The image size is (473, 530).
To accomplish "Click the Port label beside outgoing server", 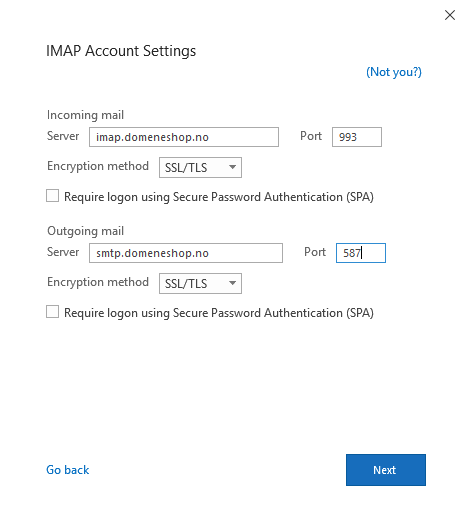I will pyautogui.click(x=315, y=252).
